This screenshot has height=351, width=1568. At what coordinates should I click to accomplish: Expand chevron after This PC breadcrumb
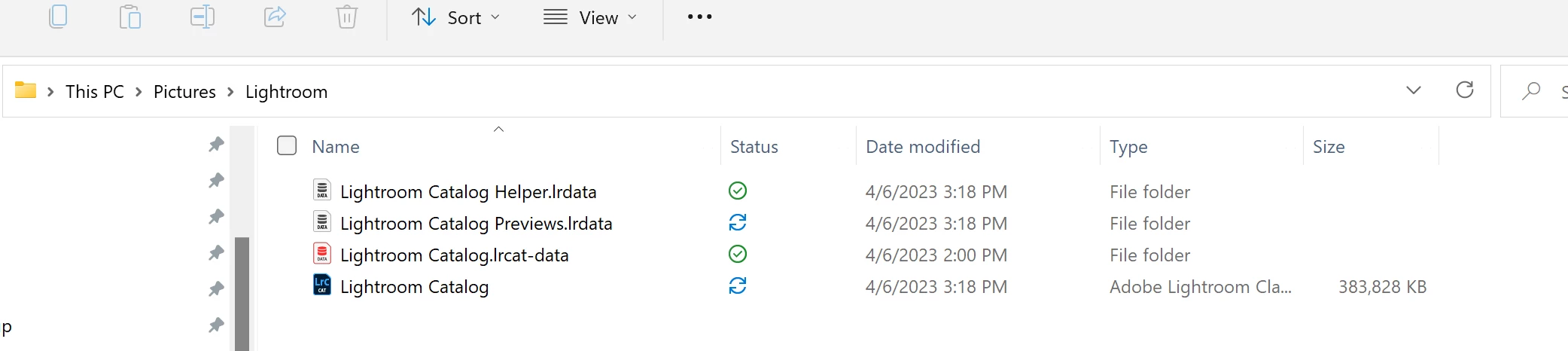click(139, 92)
